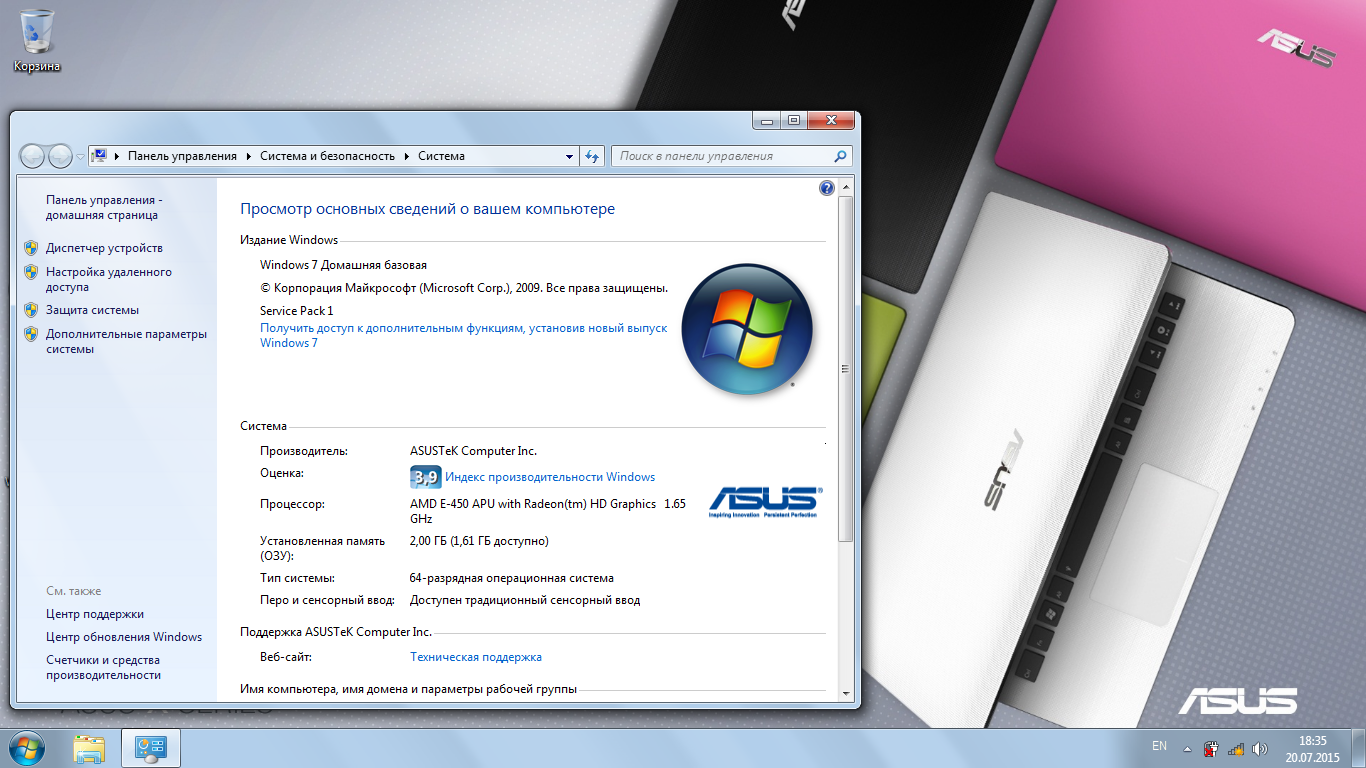Click the 64-разрядная операционная система text

point(512,578)
